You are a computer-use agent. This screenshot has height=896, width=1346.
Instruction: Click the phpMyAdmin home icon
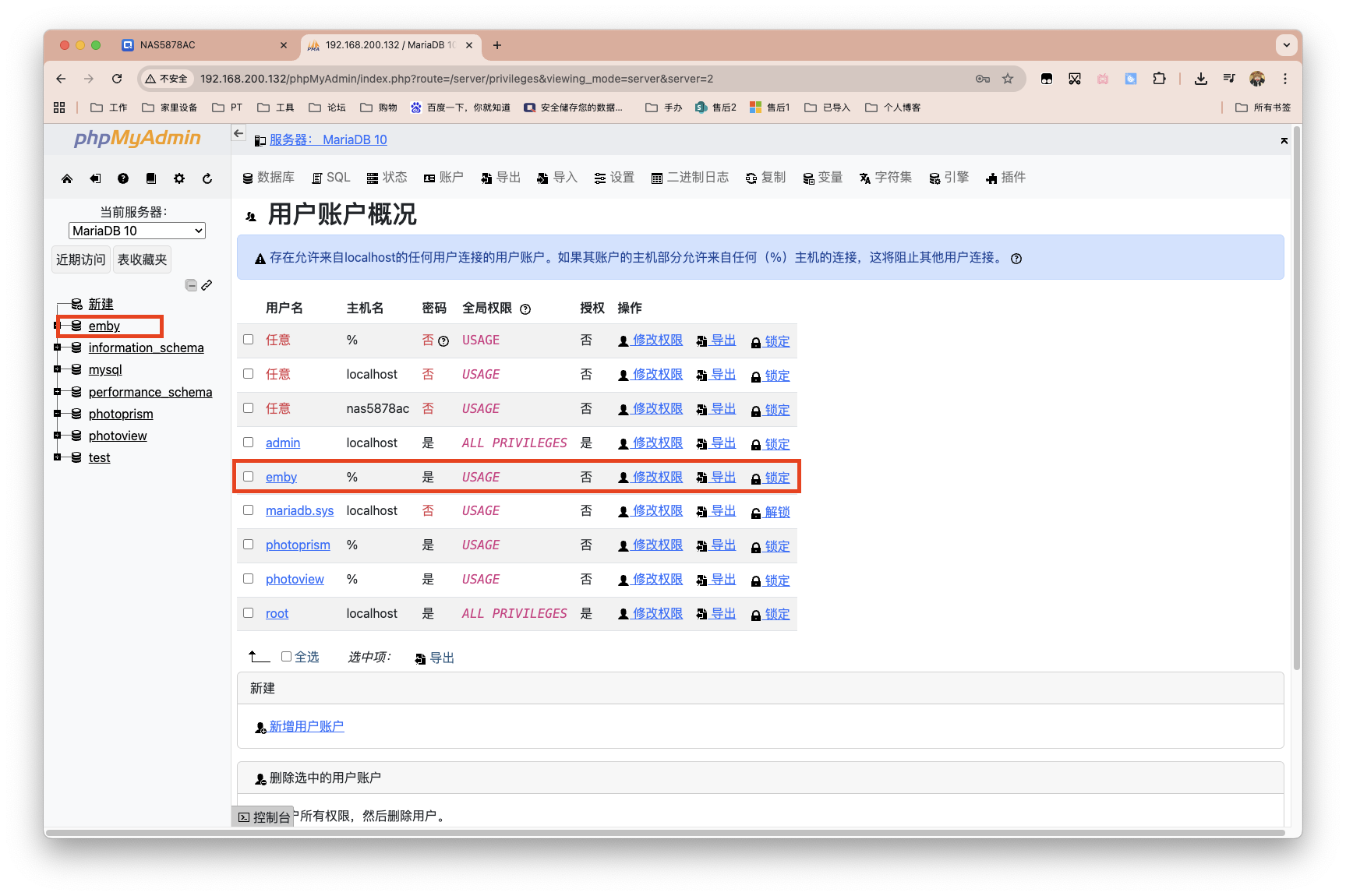[x=67, y=178]
